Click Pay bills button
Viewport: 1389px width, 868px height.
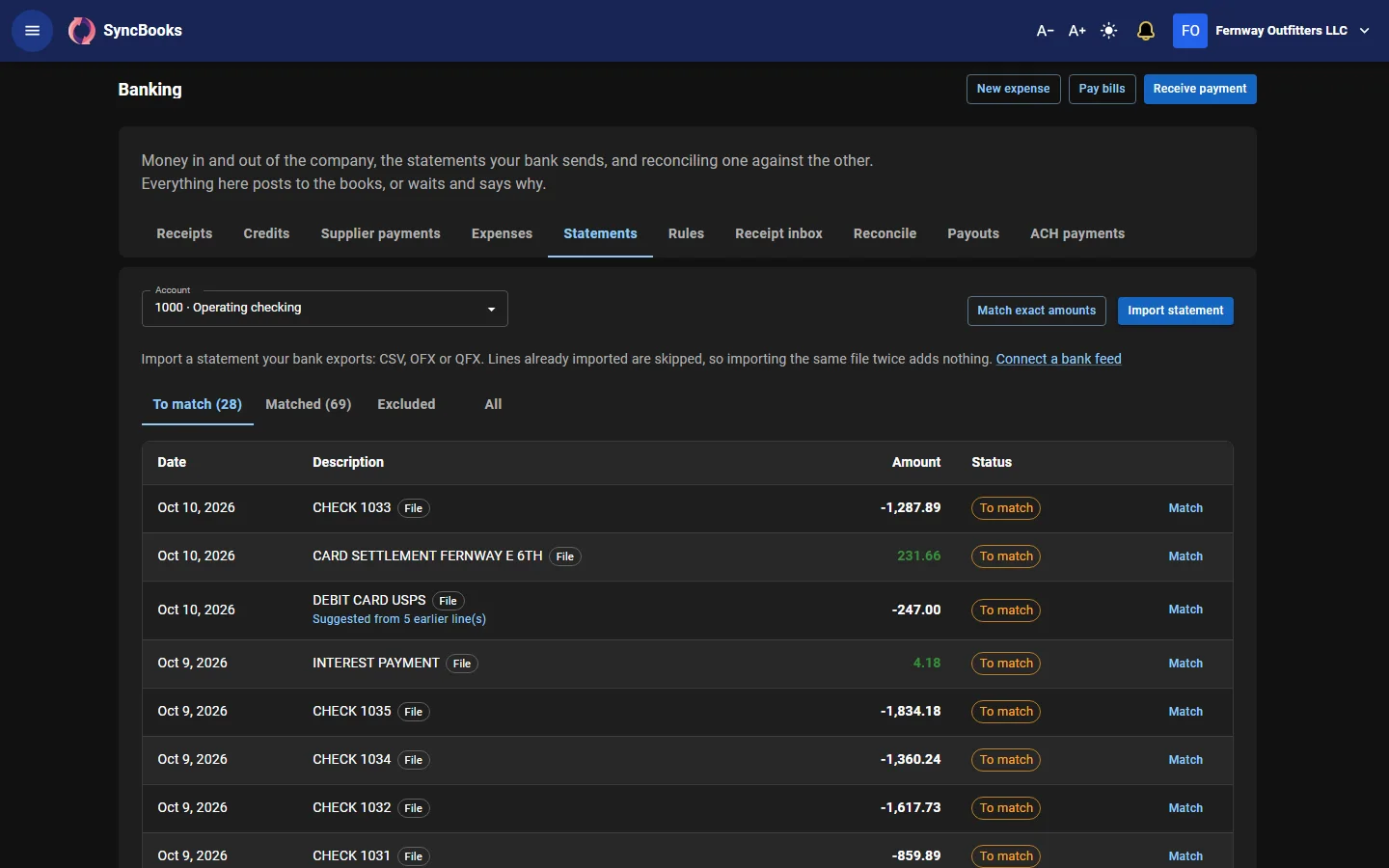(x=1102, y=89)
